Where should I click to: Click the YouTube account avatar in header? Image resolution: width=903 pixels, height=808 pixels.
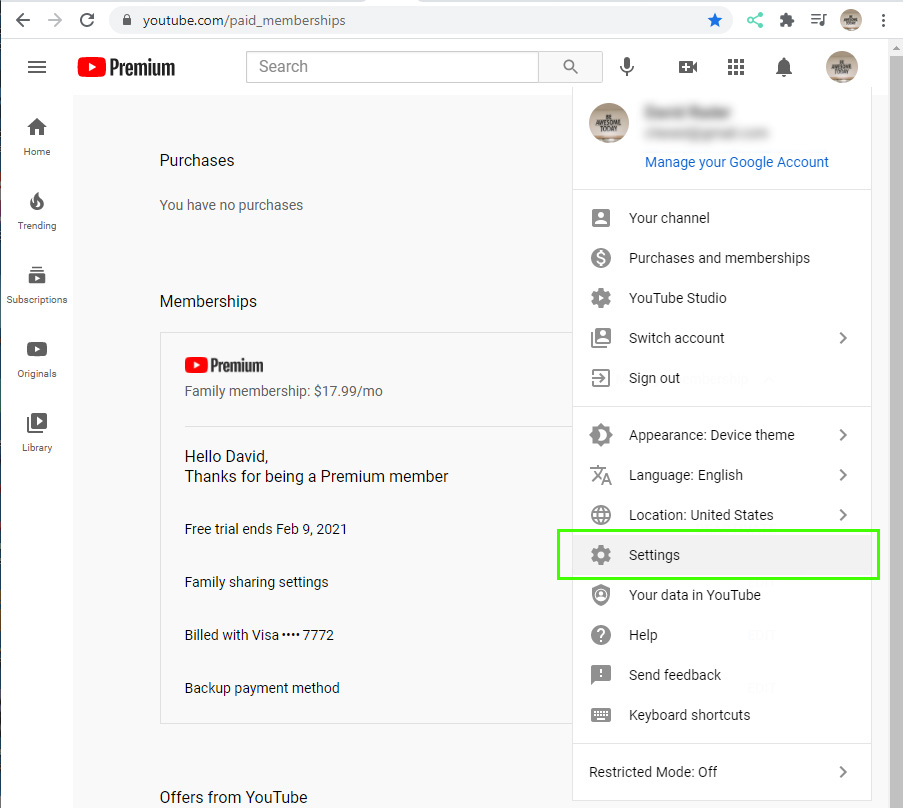pos(841,67)
